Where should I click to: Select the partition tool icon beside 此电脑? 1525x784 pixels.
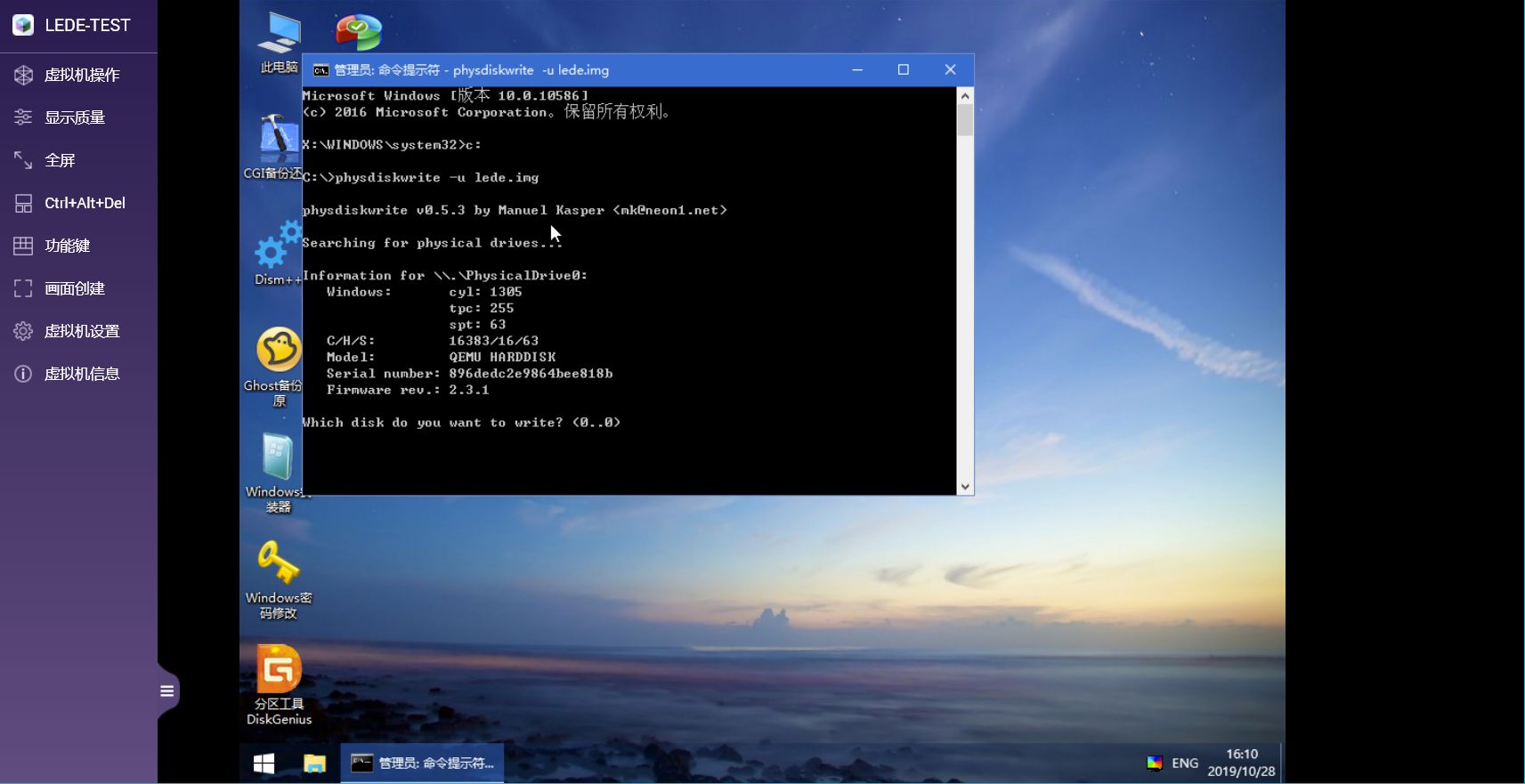pos(358,33)
